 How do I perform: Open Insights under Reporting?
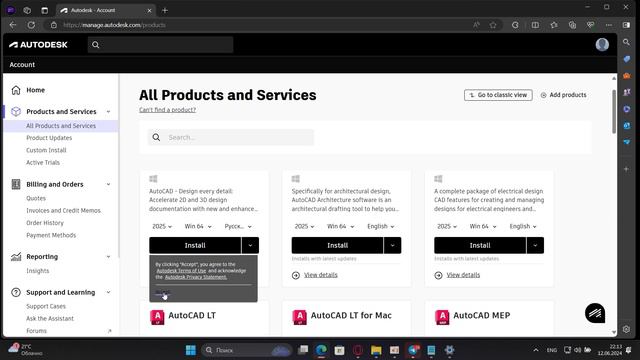coord(38,271)
